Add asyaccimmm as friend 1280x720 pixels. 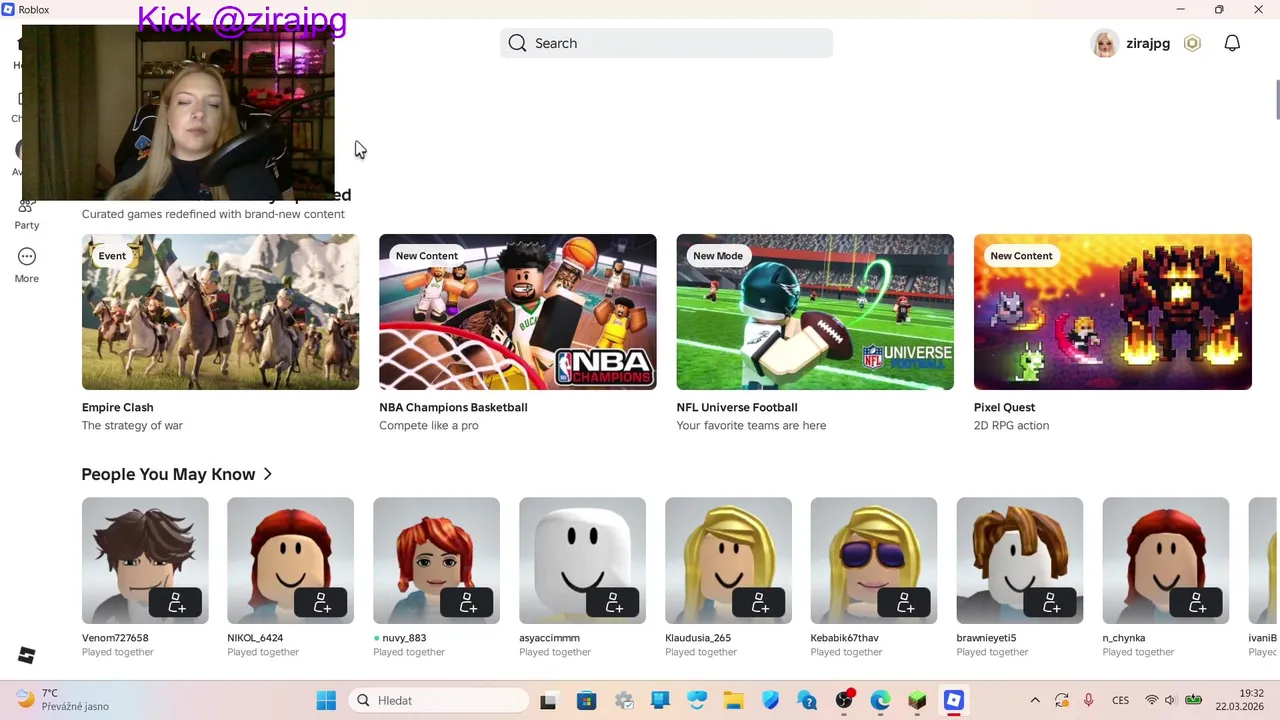(x=614, y=603)
